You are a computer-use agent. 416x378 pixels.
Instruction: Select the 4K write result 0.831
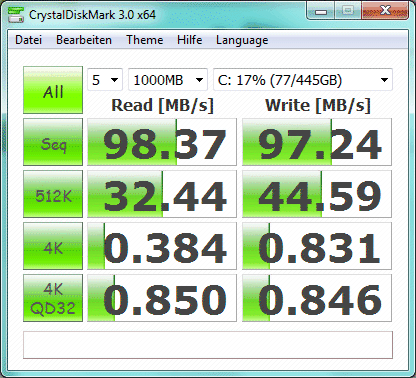point(317,246)
